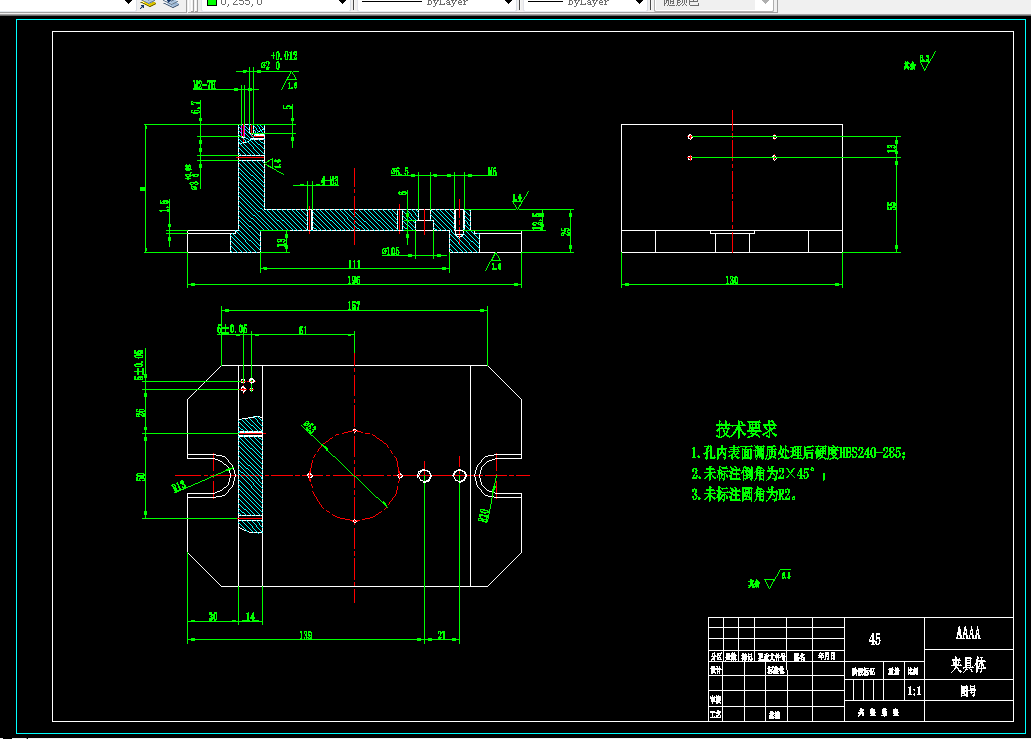Select the M6 thread callout
The width and height of the screenshot is (1031, 739).
492,172
